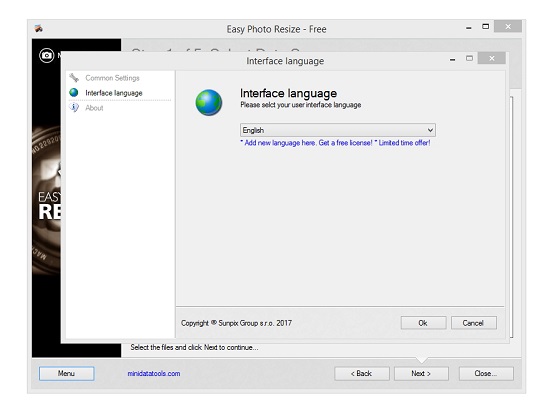The image size is (550, 411).
Task: Expand the English language dropdown arrow
Action: 430,130
